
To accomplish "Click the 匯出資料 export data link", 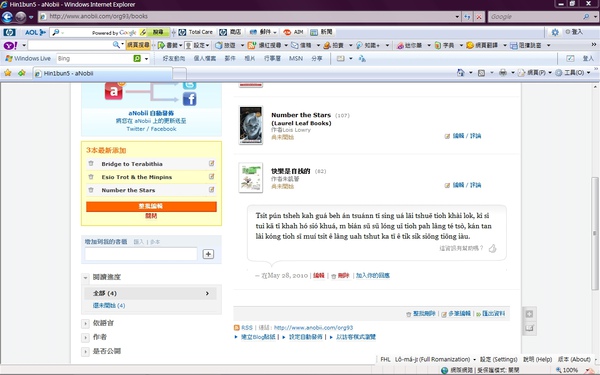I will (x=493, y=313).
